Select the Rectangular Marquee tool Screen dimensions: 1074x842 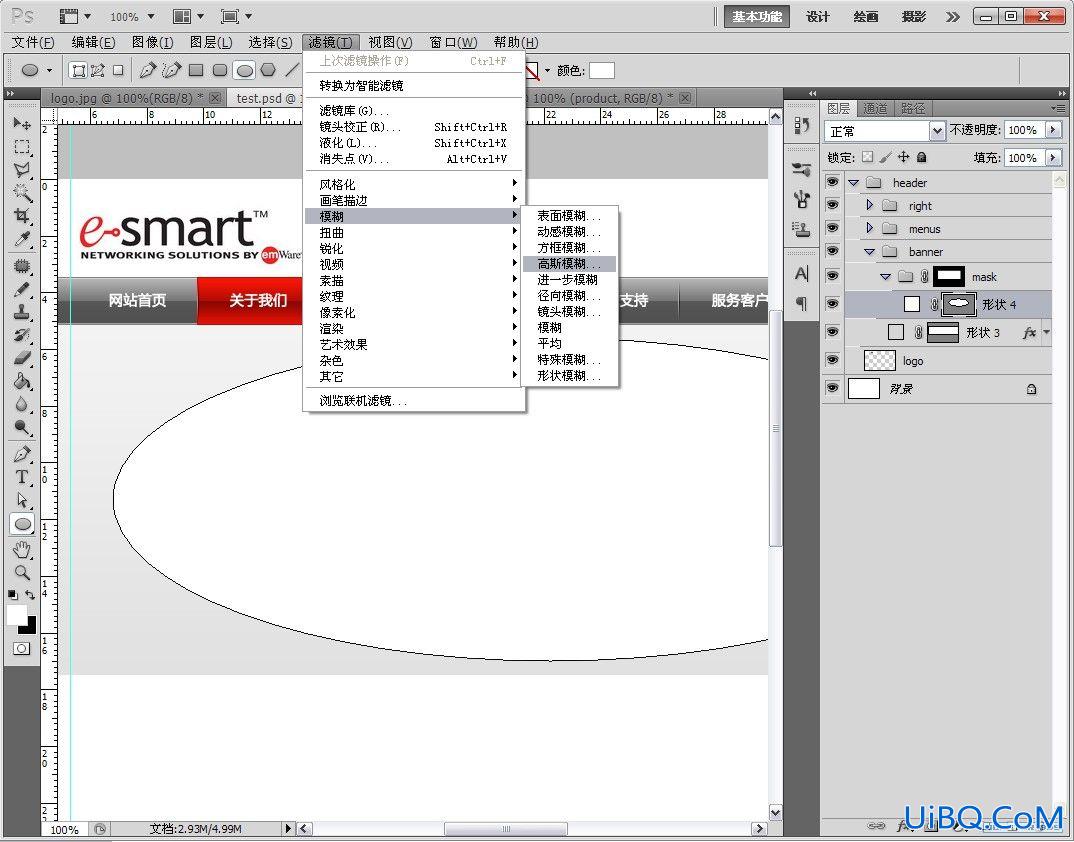pyautogui.click(x=22, y=147)
